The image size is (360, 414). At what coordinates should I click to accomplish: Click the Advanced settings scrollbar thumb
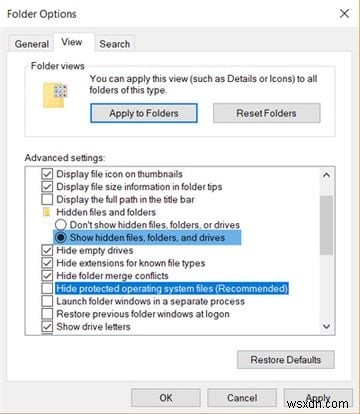(x=326, y=225)
